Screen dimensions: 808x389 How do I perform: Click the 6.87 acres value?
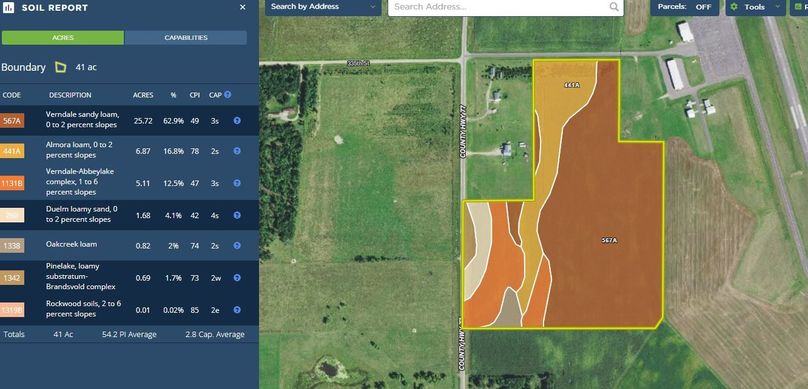143,151
